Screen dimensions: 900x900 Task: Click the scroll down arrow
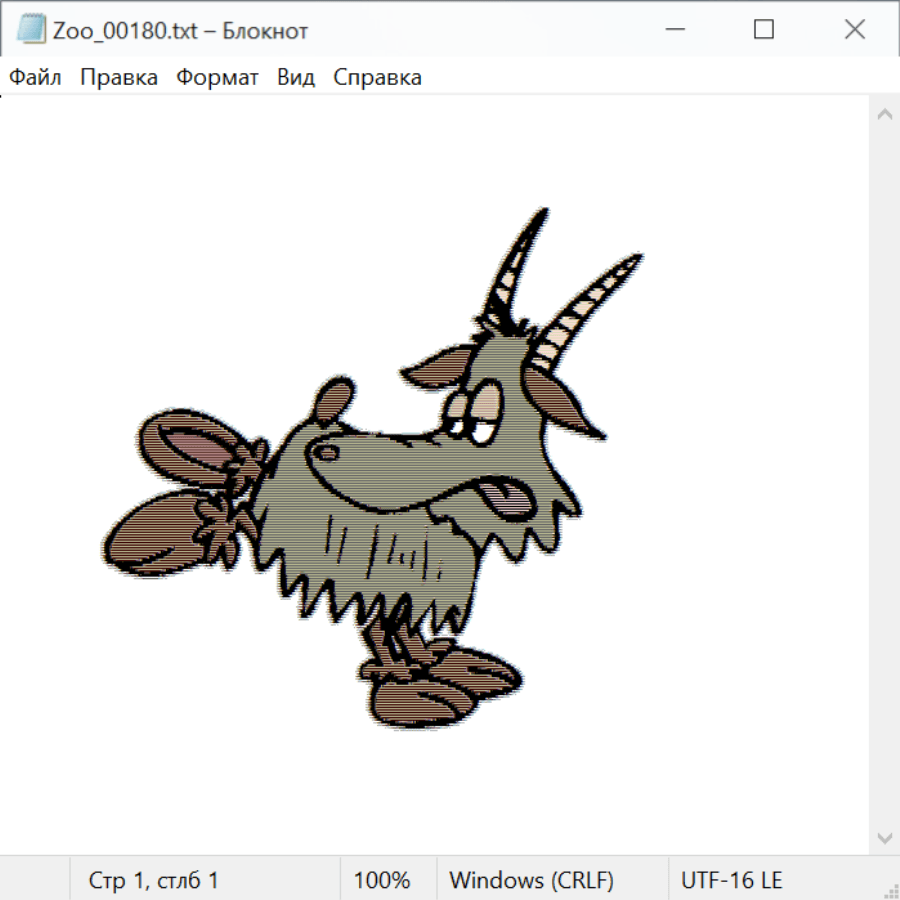pos(884,837)
